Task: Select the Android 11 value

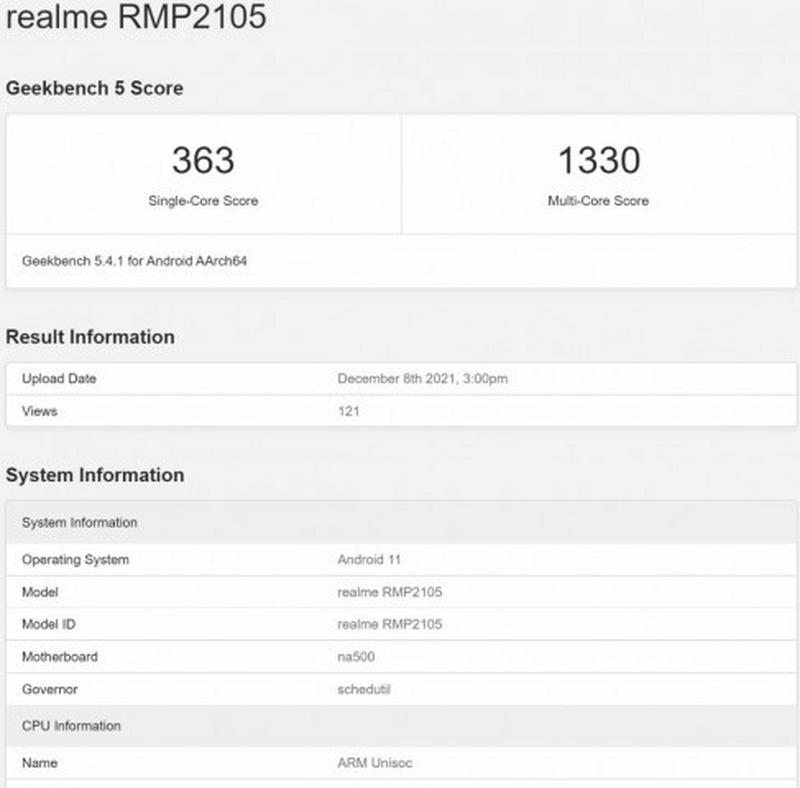Action: point(369,560)
